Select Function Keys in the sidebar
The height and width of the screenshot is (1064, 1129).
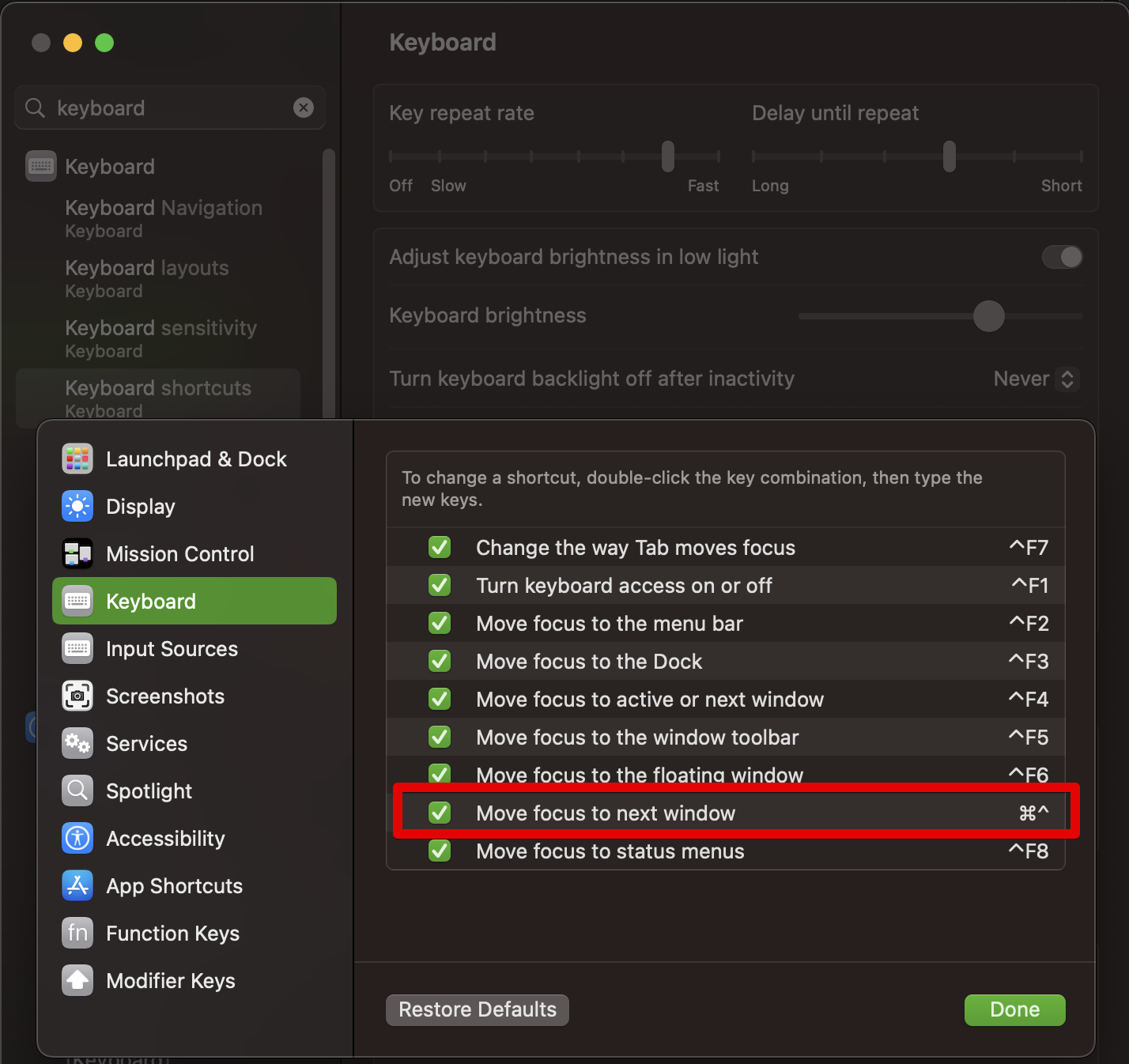(172, 934)
